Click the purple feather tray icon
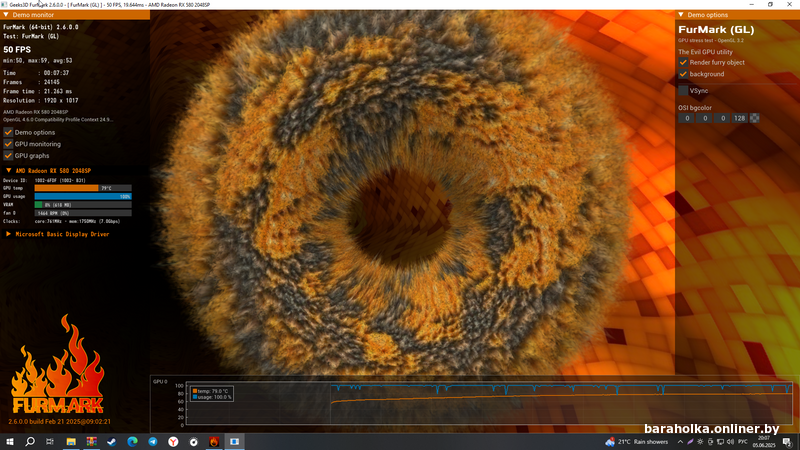 (x=690, y=442)
